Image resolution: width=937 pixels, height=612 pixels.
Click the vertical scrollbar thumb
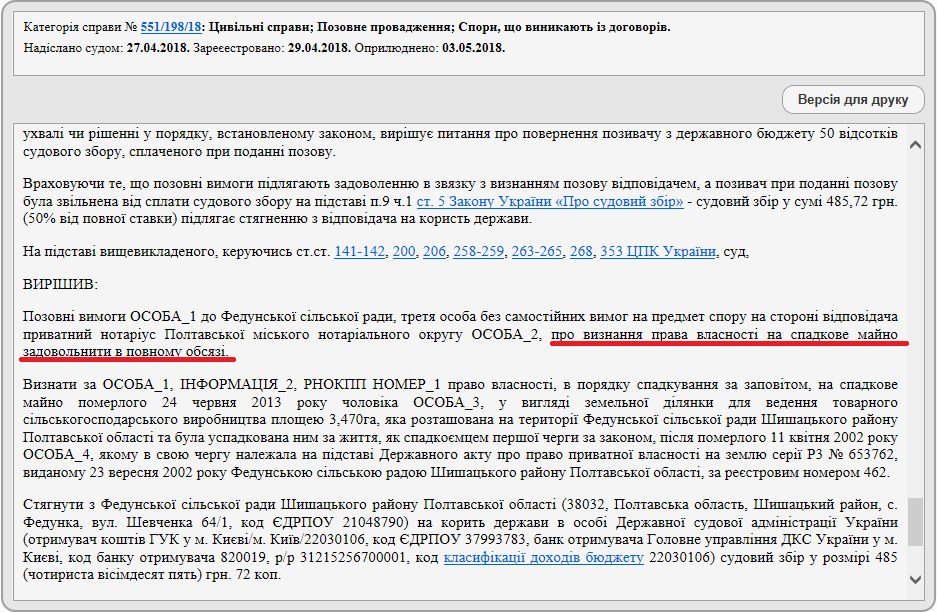point(915,522)
